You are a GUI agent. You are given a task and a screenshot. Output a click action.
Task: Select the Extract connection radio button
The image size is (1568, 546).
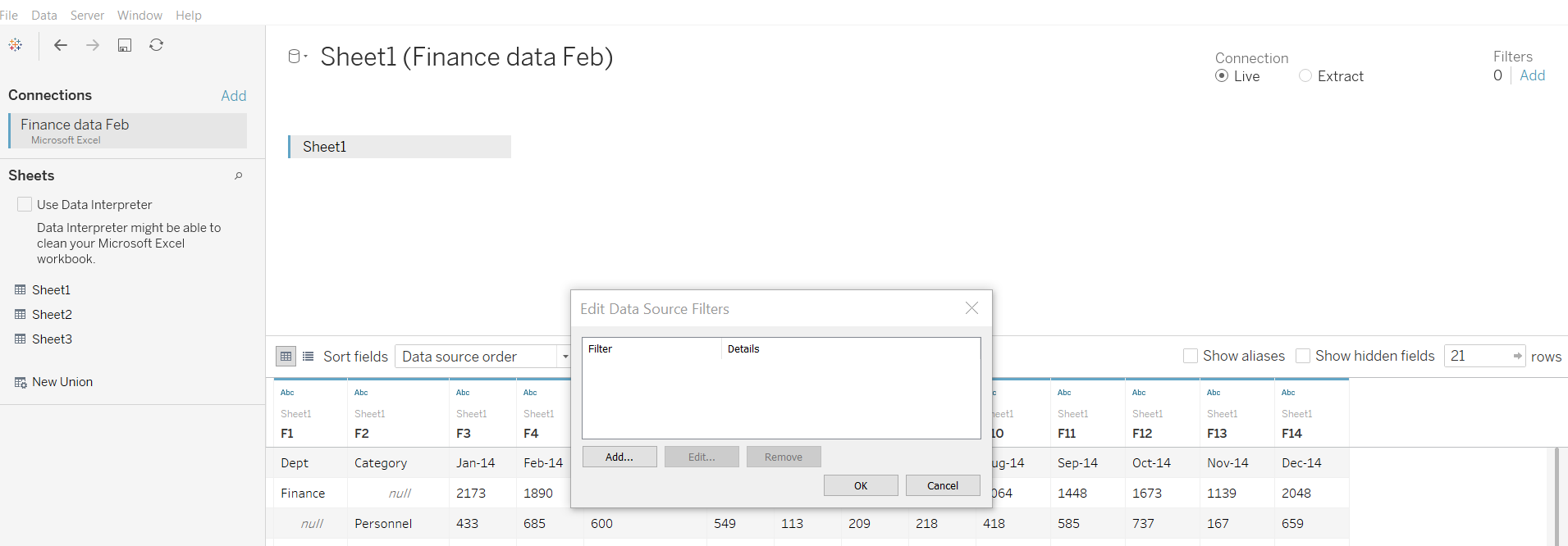point(1305,76)
